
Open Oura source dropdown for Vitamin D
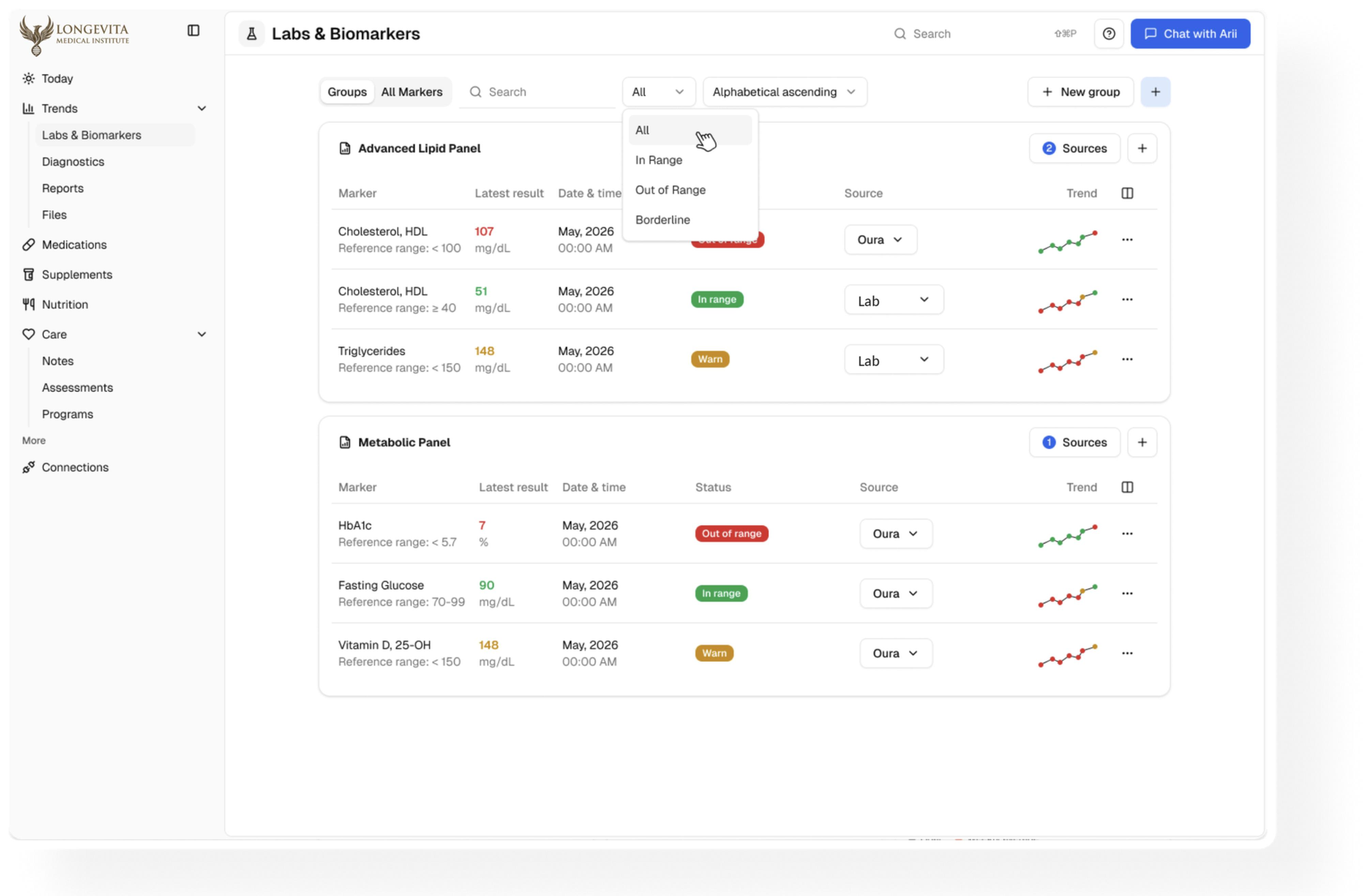(x=895, y=654)
